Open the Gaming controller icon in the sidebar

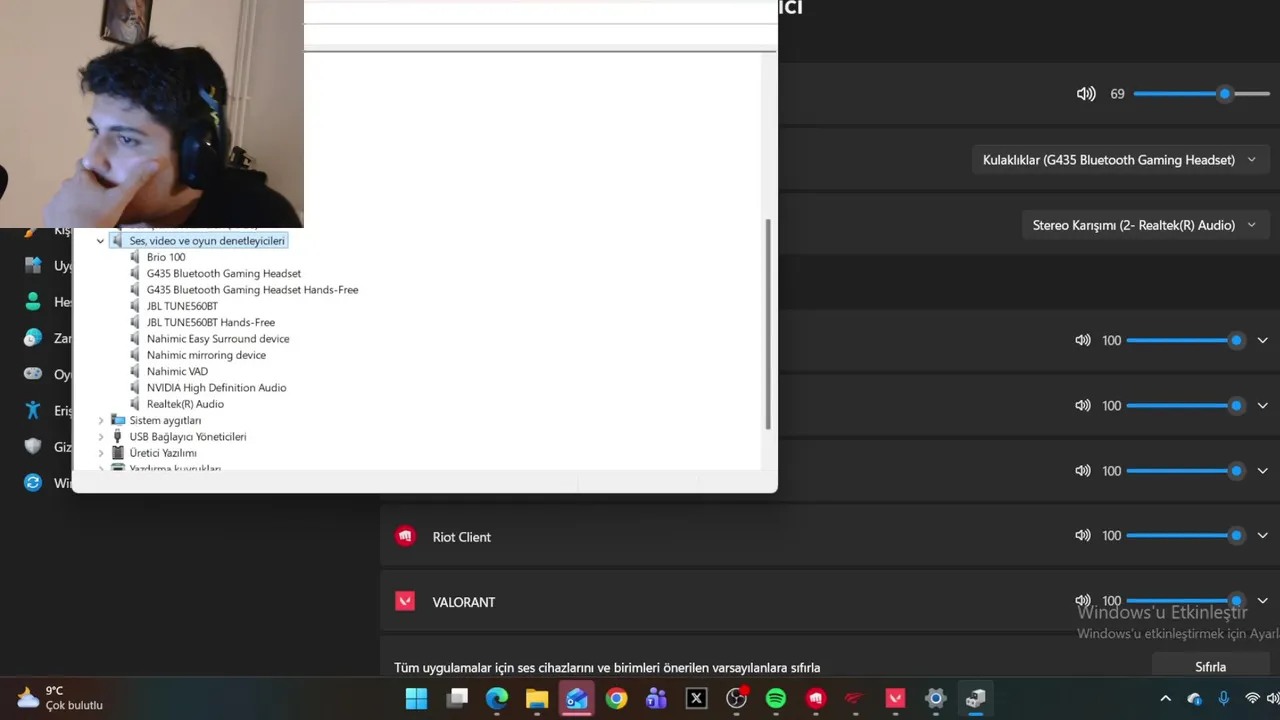34,374
